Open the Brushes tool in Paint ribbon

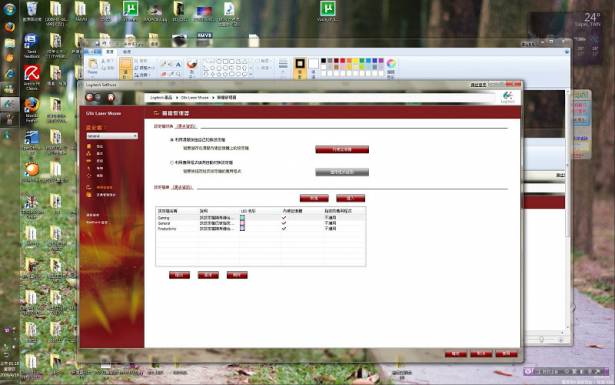pyautogui.click(x=191, y=67)
